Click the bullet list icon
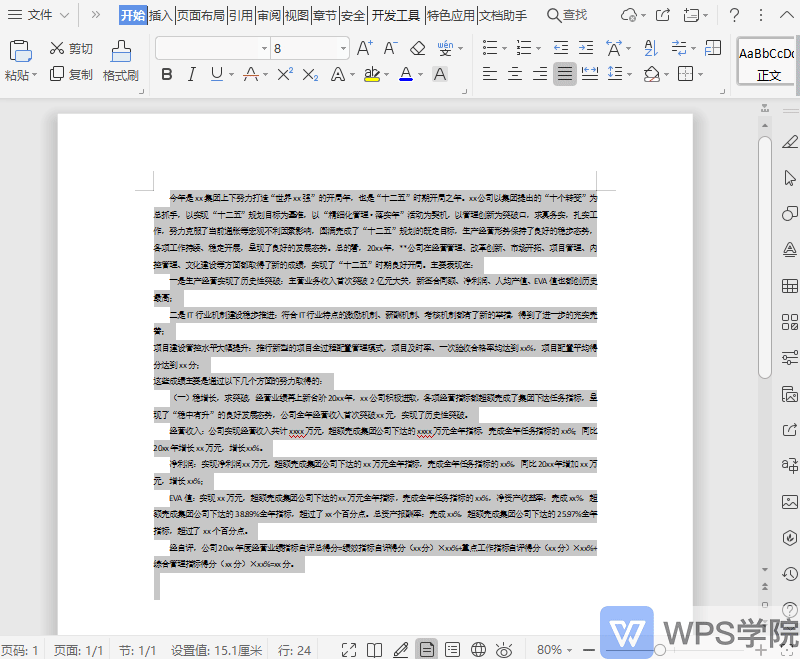 (490, 48)
